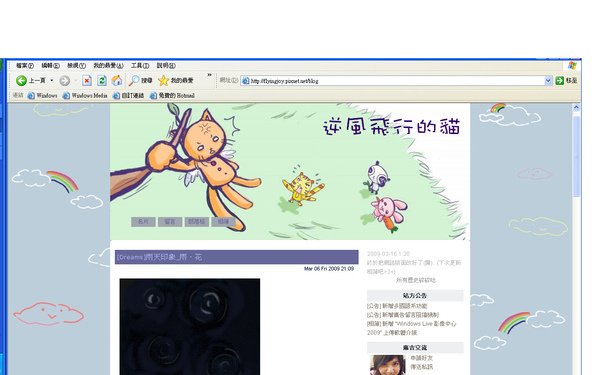Click the blog title 逆風飛行的貓
Image resolution: width=600 pixels, height=375 pixels.
391,127
